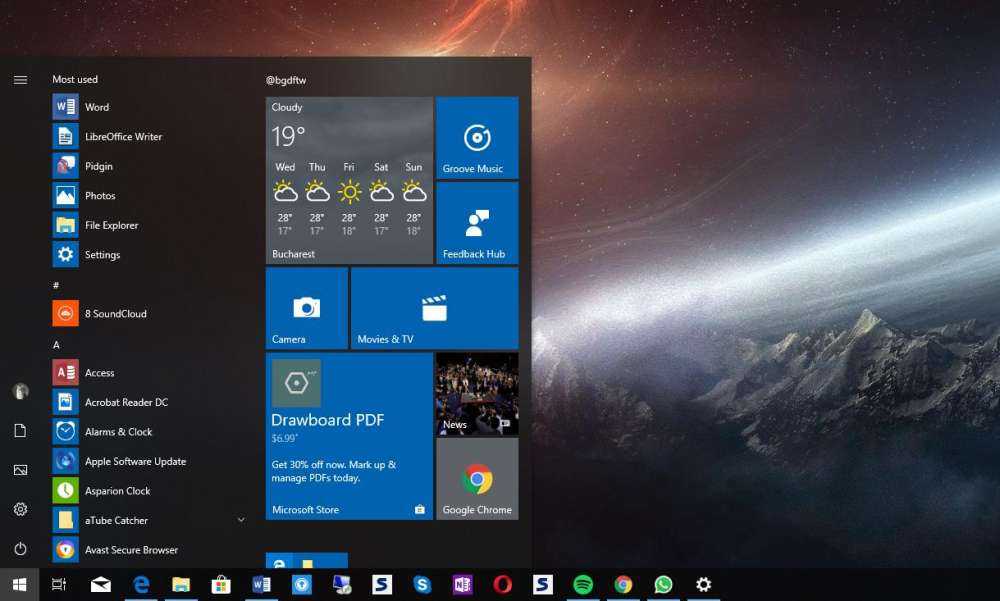Launch Google Chrome from its tile

point(477,478)
